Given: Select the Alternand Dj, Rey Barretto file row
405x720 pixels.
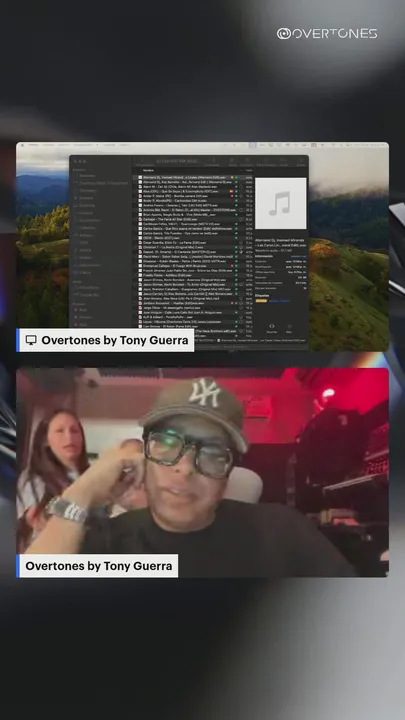Looking at the screenshot, I should (195, 182).
